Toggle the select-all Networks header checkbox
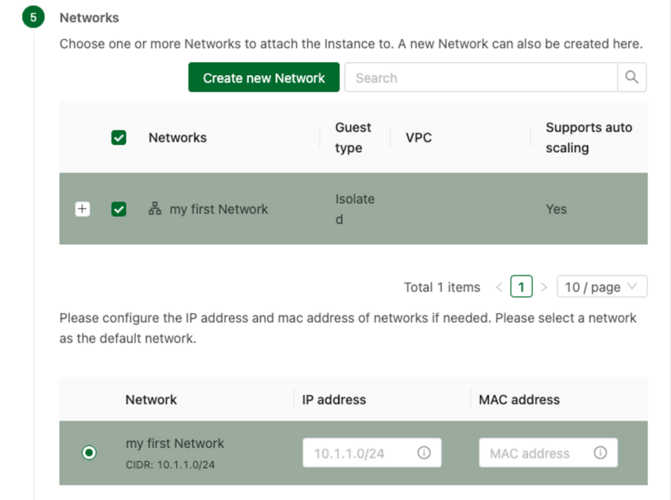 coord(119,137)
